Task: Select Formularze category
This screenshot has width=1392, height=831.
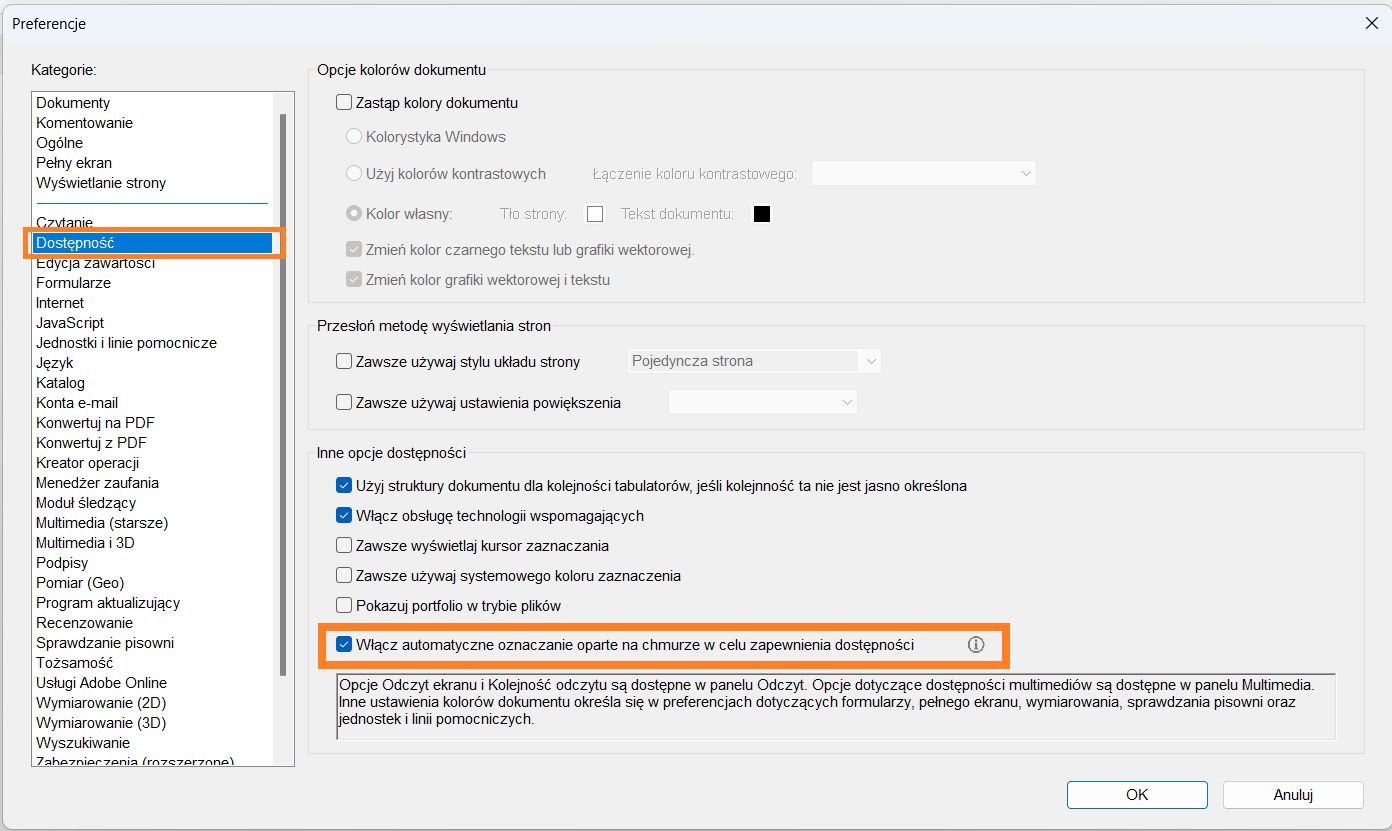Action: pyautogui.click(x=73, y=283)
